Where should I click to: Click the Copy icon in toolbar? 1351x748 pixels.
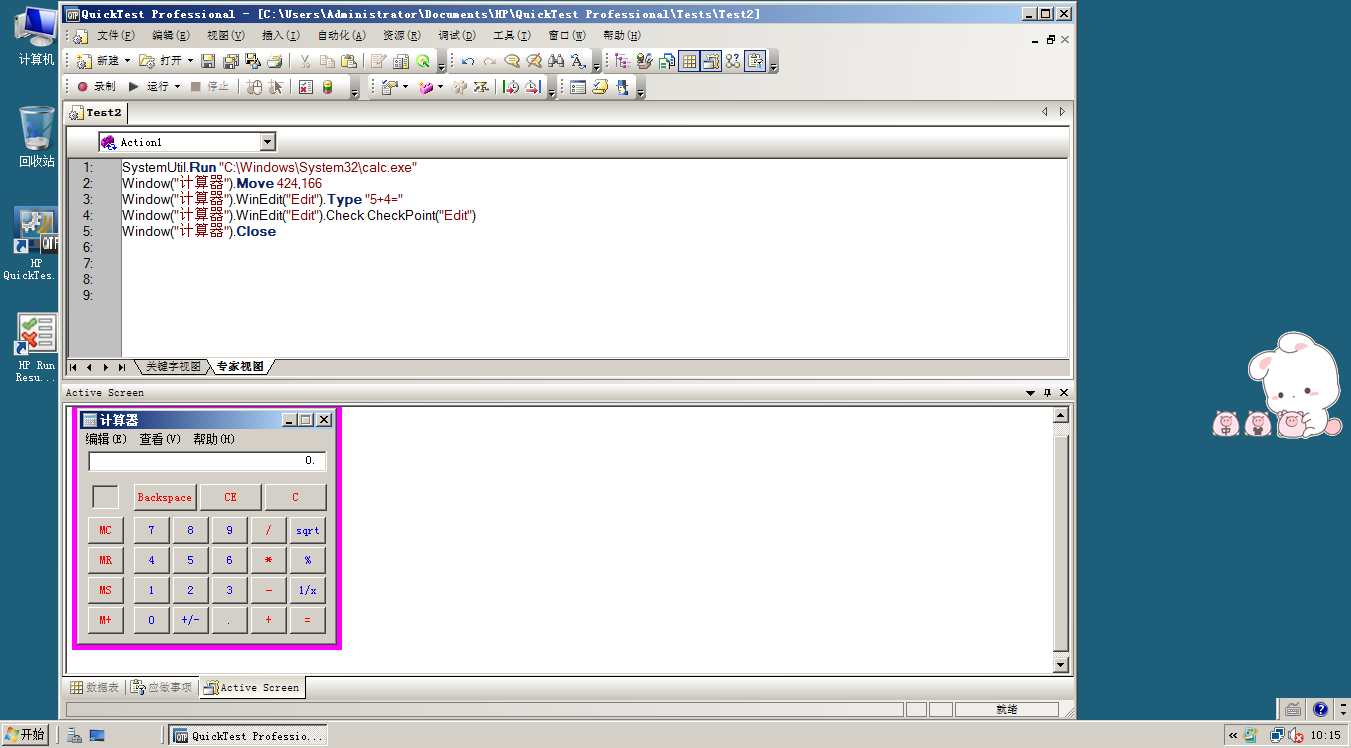(x=327, y=61)
